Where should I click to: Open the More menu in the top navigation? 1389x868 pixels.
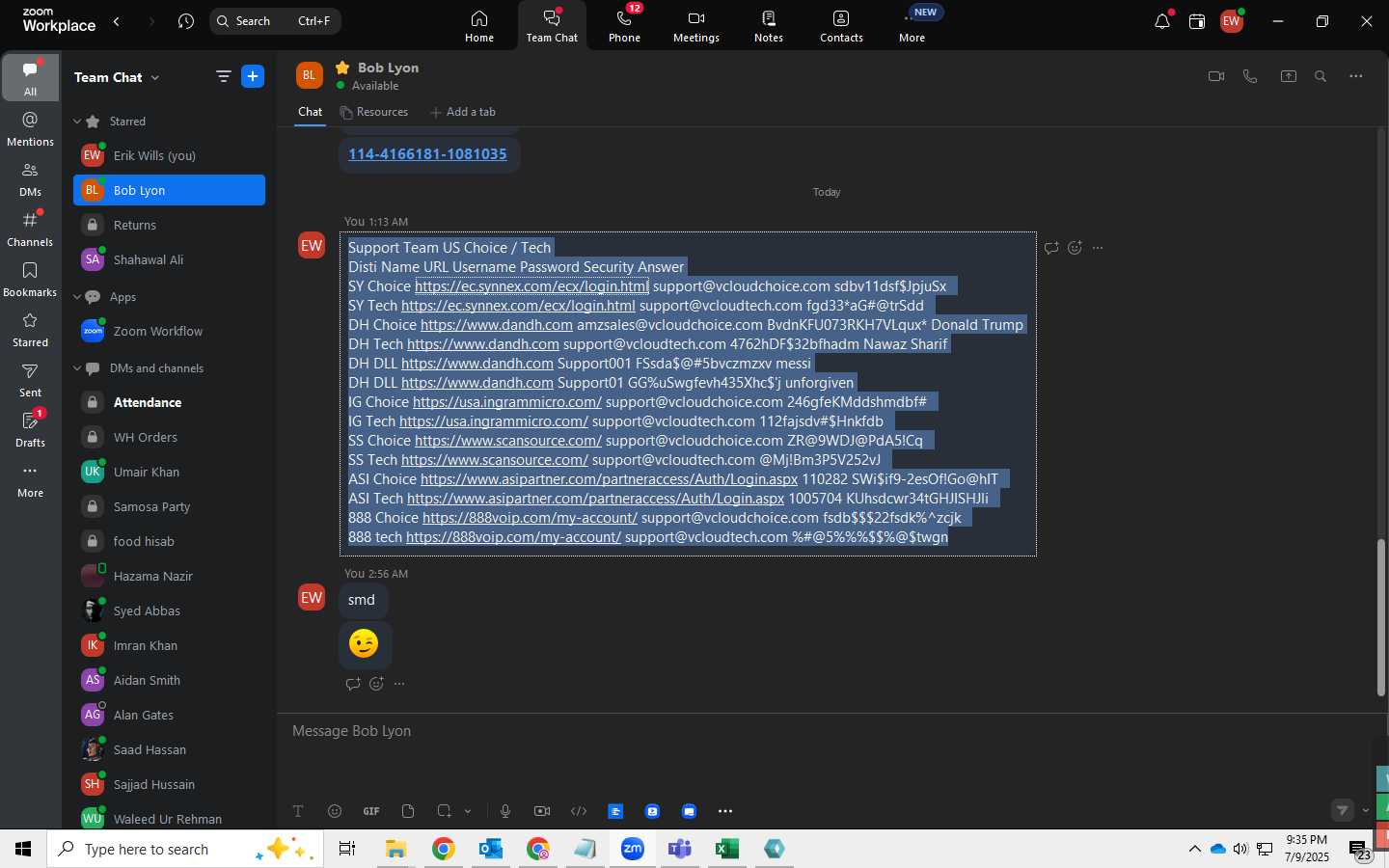pyautogui.click(x=912, y=26)
